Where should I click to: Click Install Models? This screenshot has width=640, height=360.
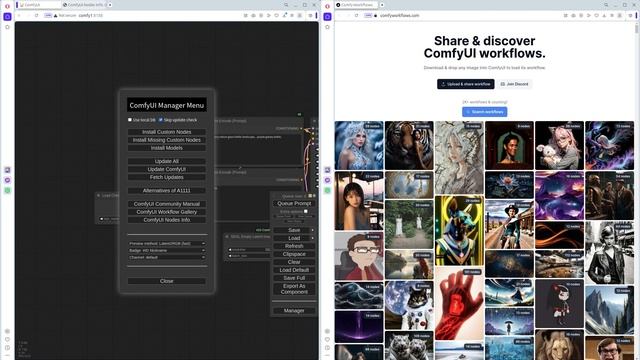coord(167,148)
